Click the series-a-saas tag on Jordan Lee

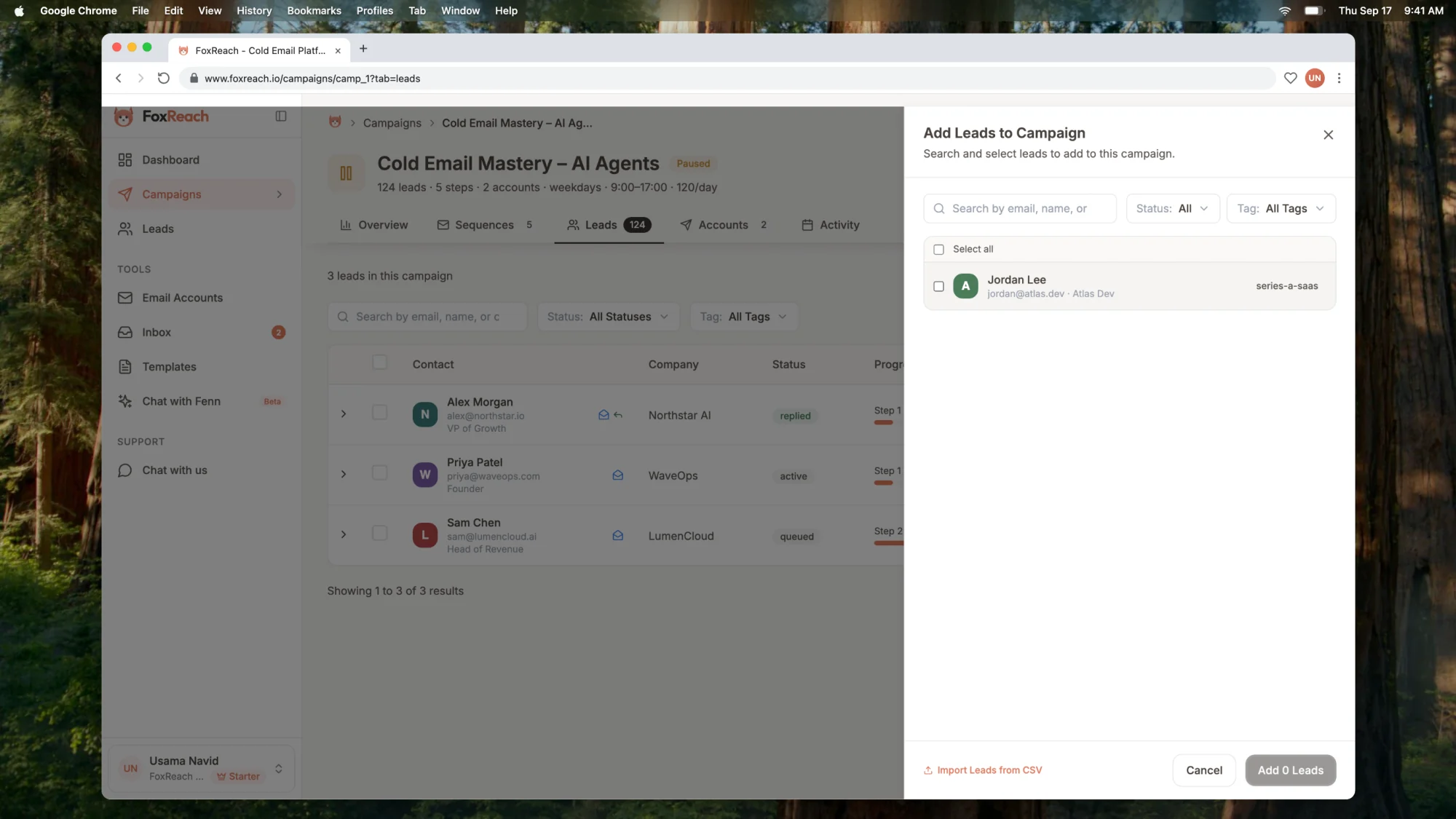(x=1286, y=286)
